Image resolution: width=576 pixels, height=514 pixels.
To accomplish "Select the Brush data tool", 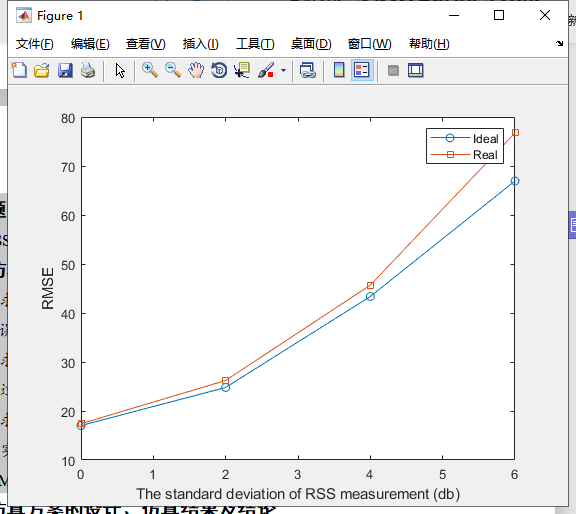I will point(266,70).
